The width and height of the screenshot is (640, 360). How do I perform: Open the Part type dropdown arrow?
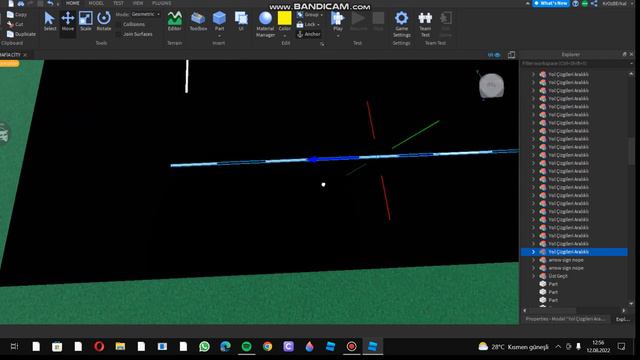coord(219,36)
